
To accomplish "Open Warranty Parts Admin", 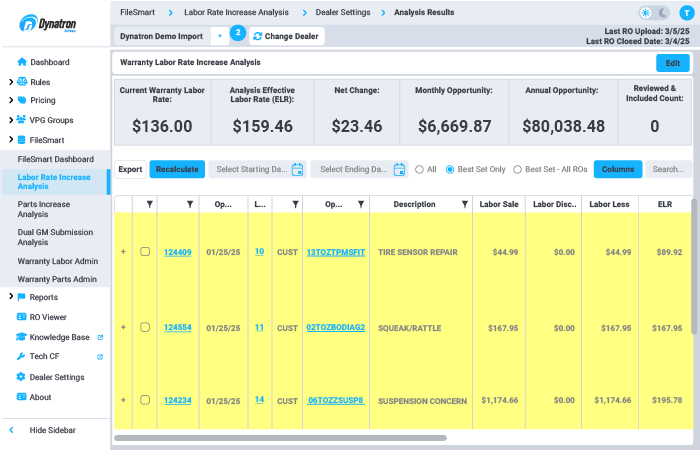I will coord(56,279).
